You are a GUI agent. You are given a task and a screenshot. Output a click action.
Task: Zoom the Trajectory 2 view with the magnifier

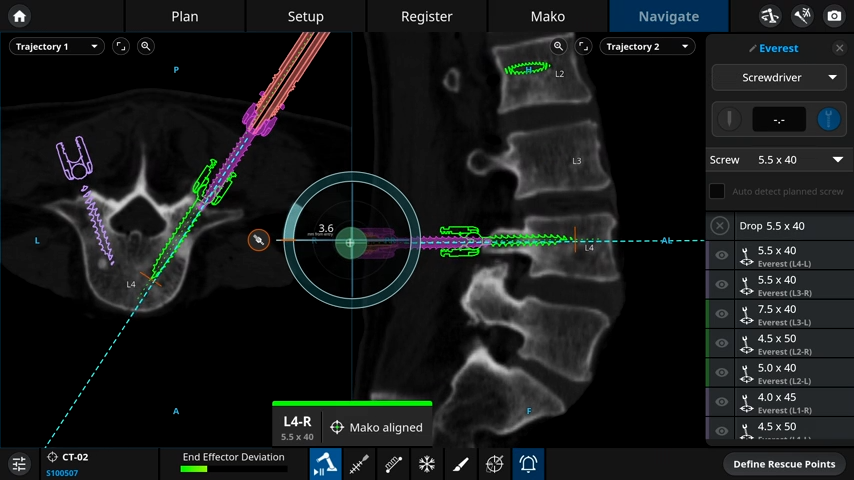click(x=558, y=46)
